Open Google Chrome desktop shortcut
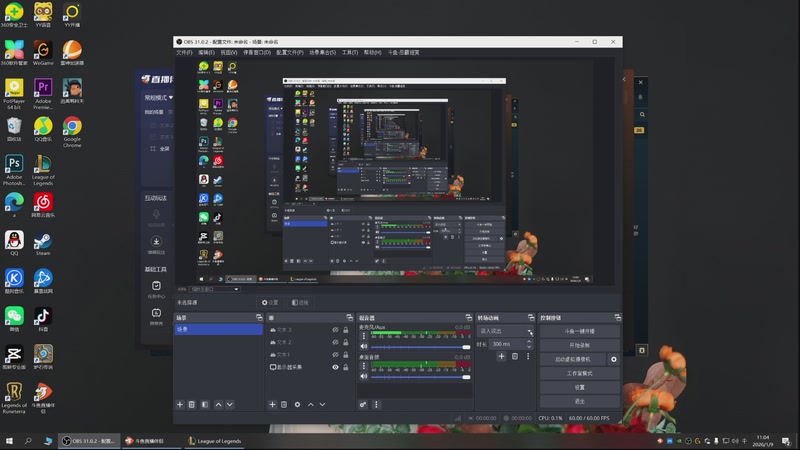 [x=72, y=132]
